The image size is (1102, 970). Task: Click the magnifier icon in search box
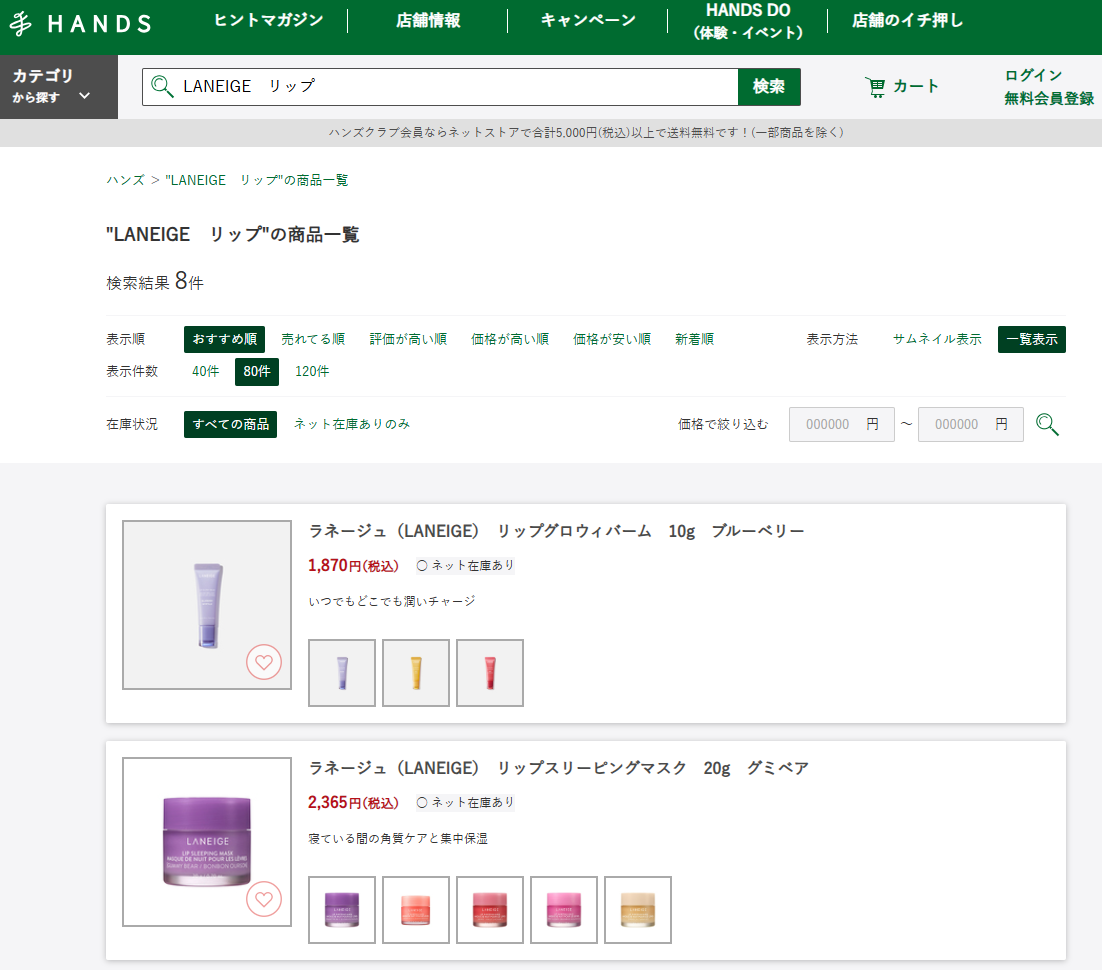pyautogui.click(x=162, y=86)
